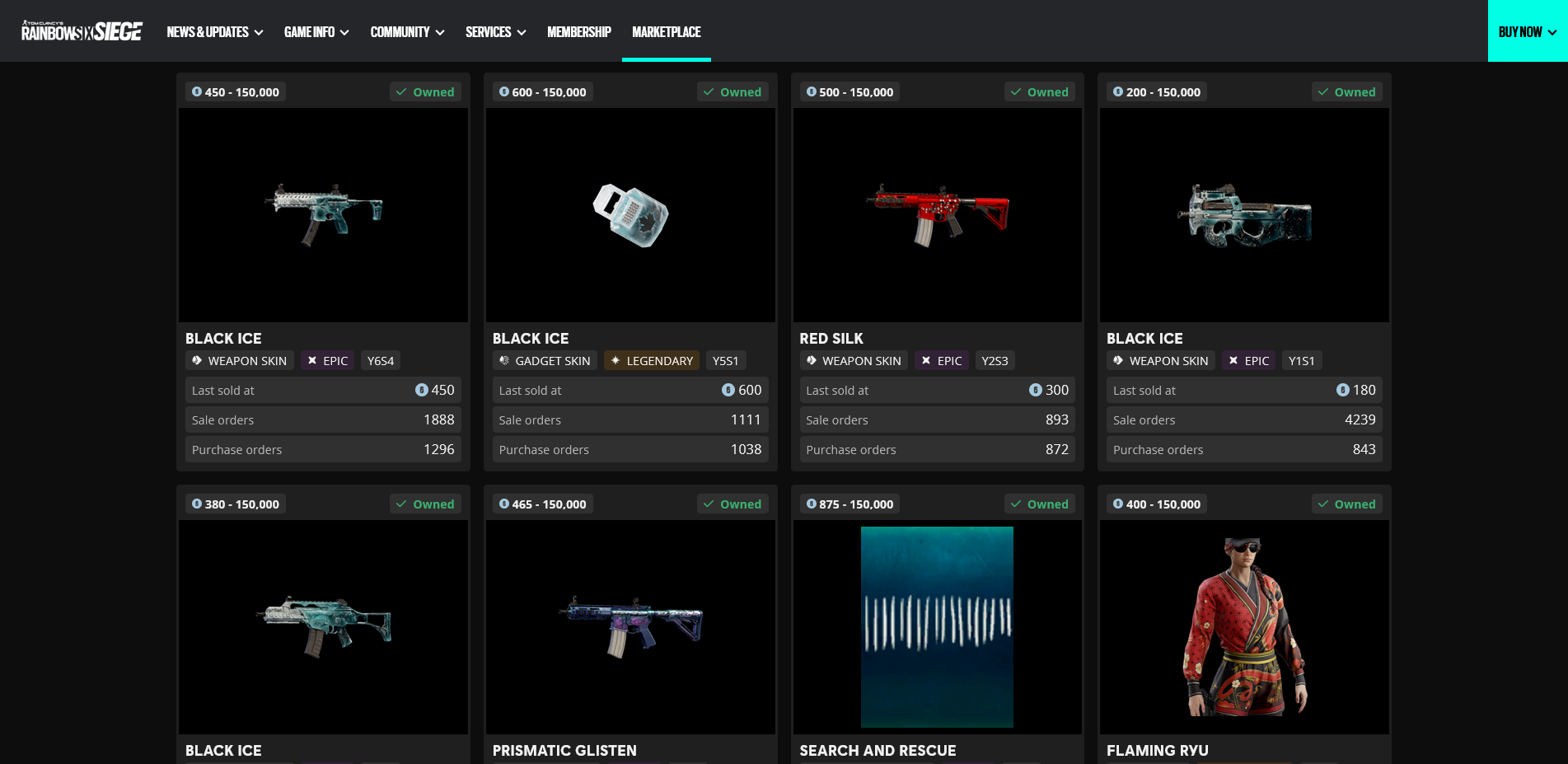Viewport: 1568px width, 764px height.
Task: Click Last sold at 600 row
Action: coord(630,390)
